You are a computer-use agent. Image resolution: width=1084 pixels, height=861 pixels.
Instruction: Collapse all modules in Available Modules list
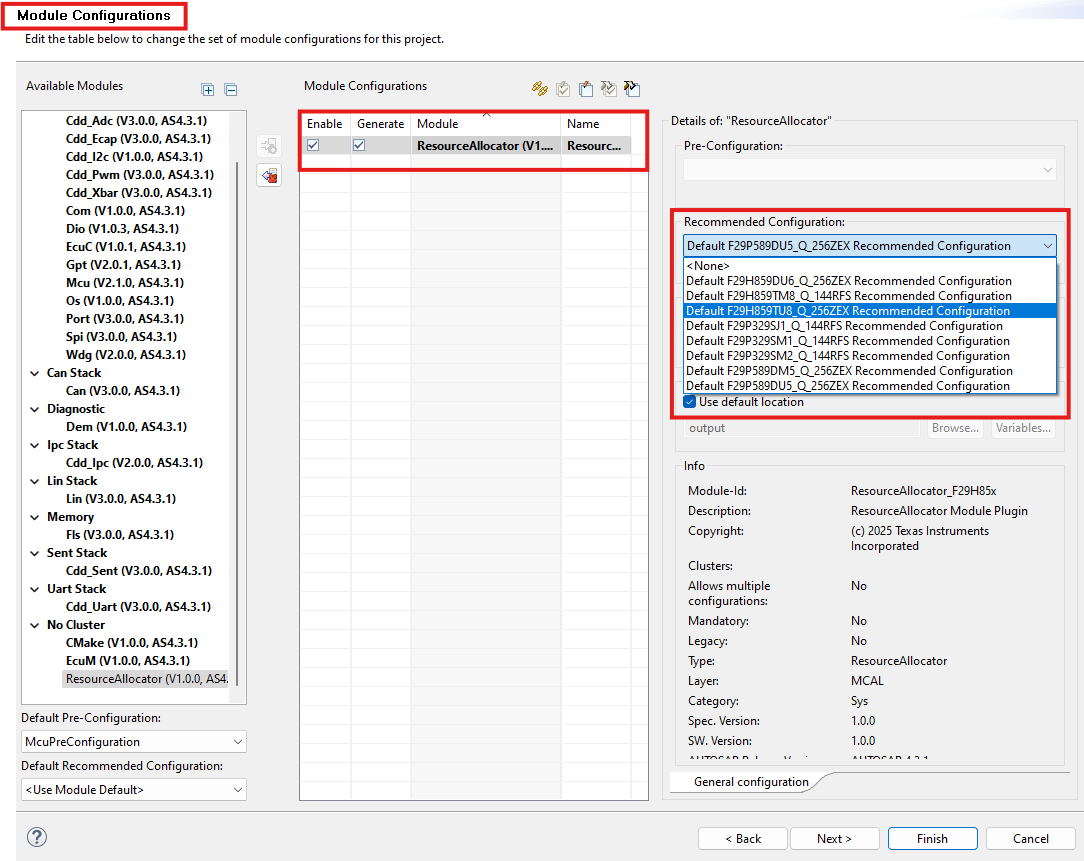230,89
